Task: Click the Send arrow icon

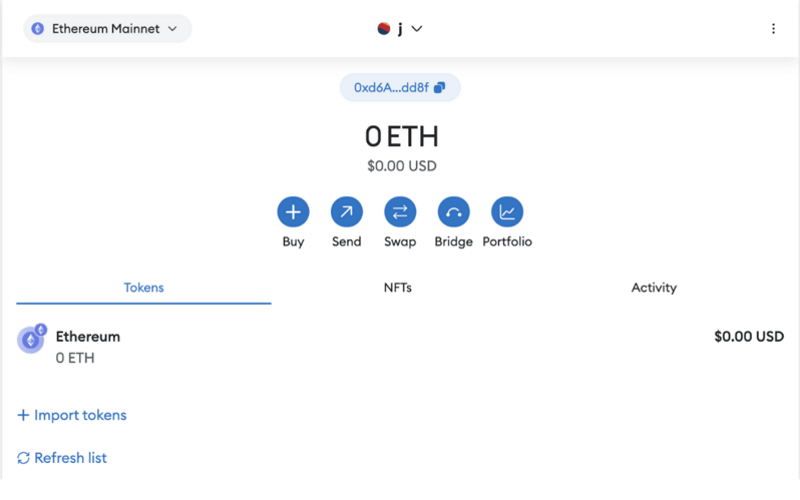Action: point(346,212)
